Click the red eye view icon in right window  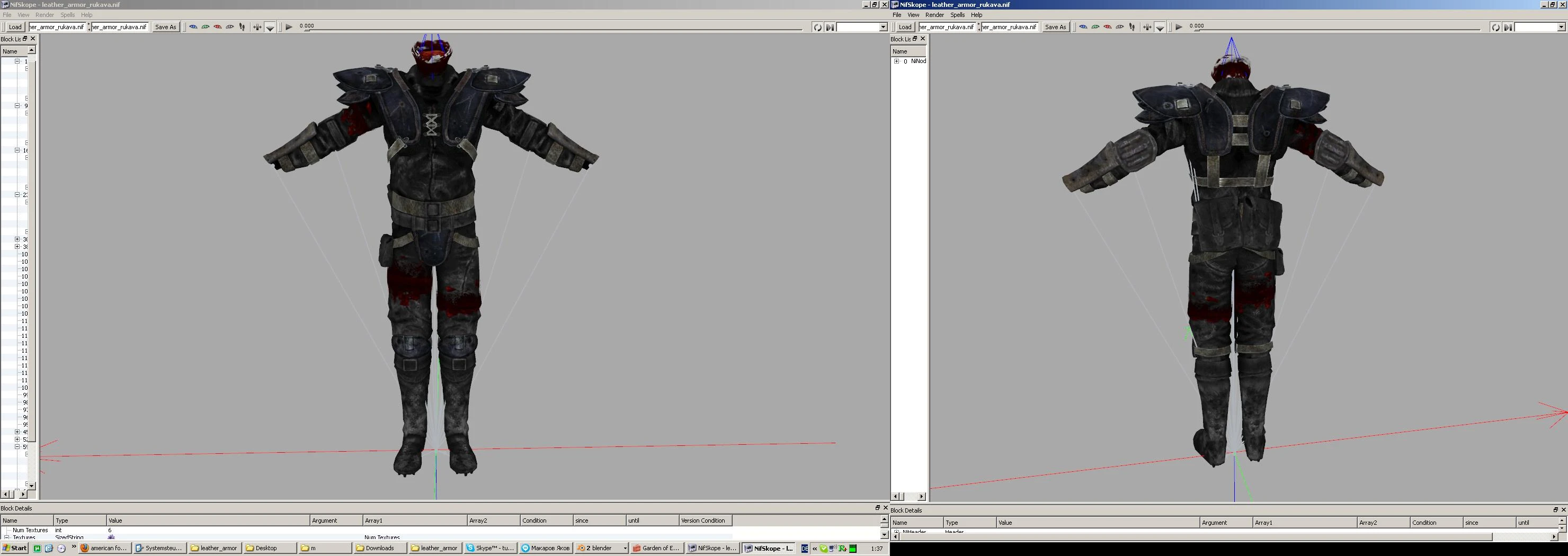pyautogui.click(x=1107, y=27)
